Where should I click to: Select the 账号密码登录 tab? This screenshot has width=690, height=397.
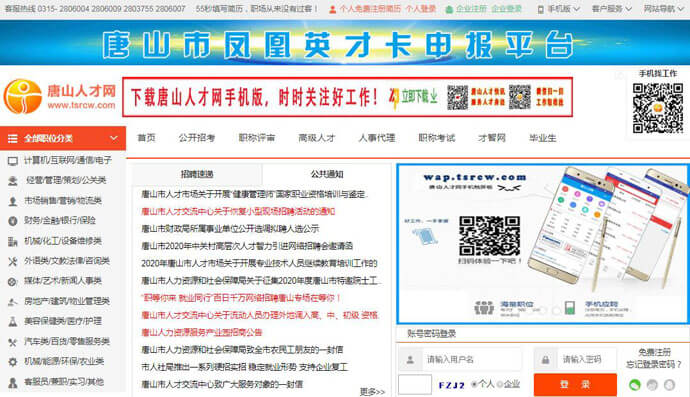click(x=431, y=334)
